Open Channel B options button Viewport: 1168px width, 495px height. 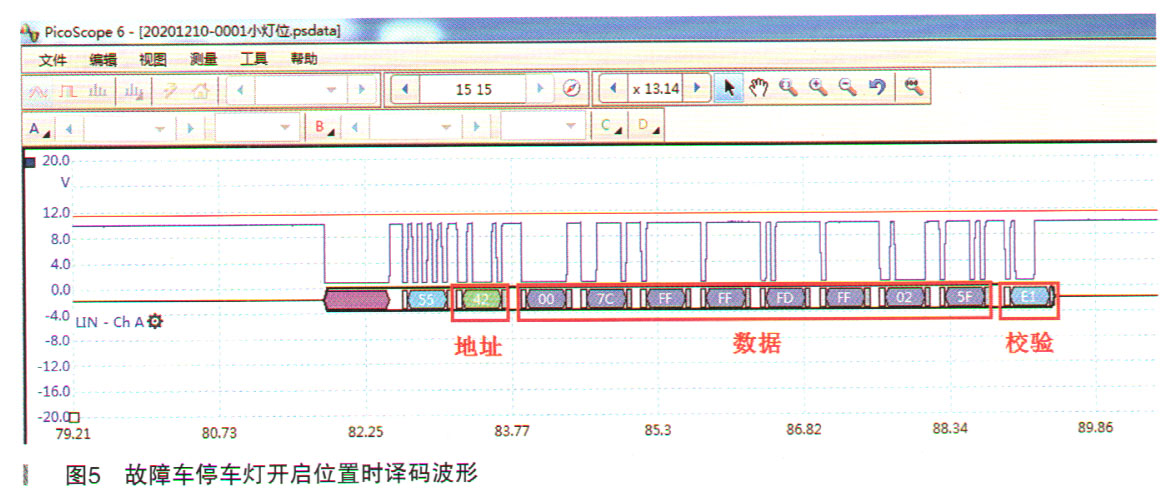click(325, 127)
